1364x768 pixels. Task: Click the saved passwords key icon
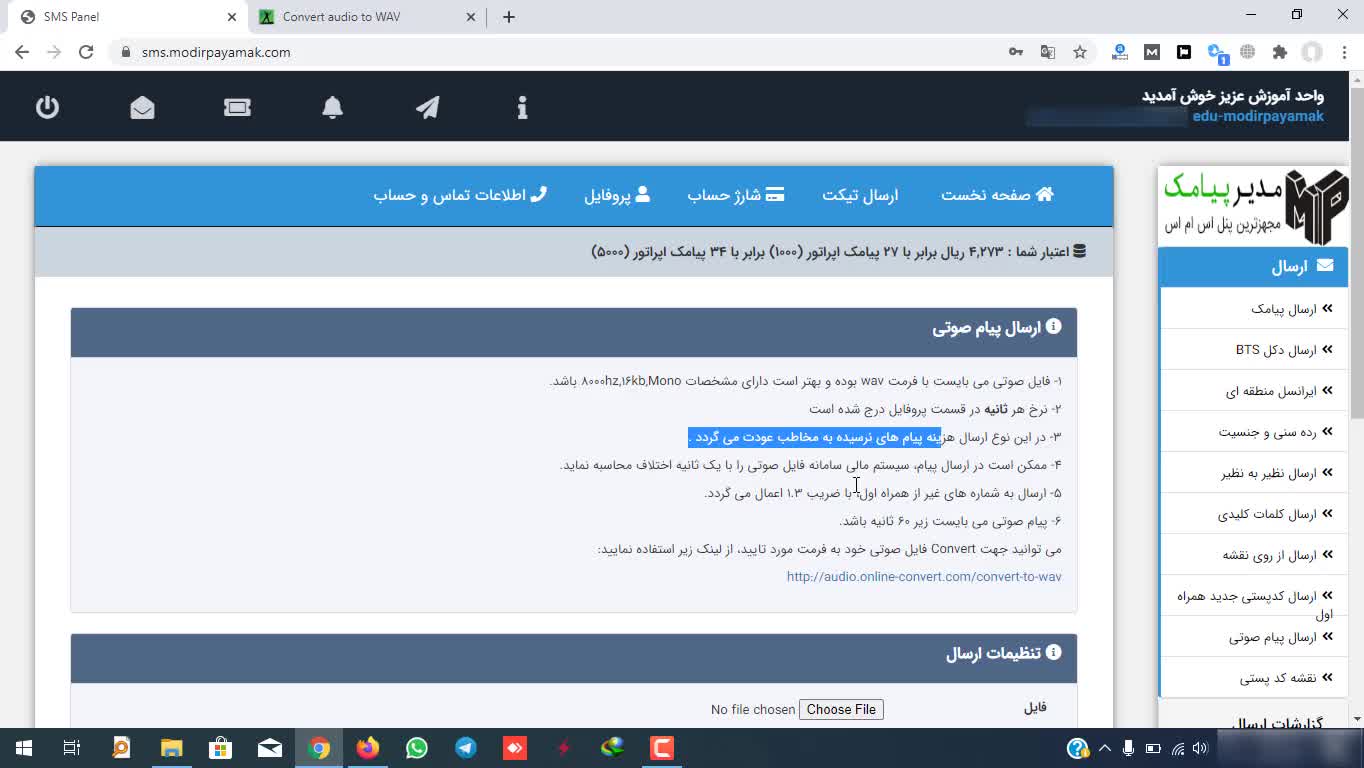(1016, 52)
